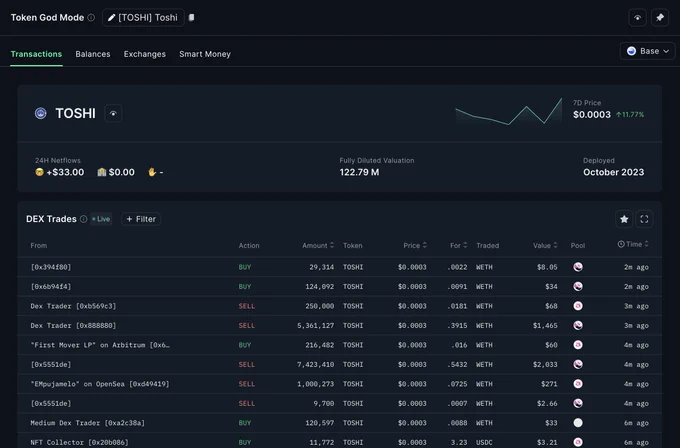Click pool icon in the $1,465 trade row
The width and height of the screenshot is (680, 448).
click(578, 326)
